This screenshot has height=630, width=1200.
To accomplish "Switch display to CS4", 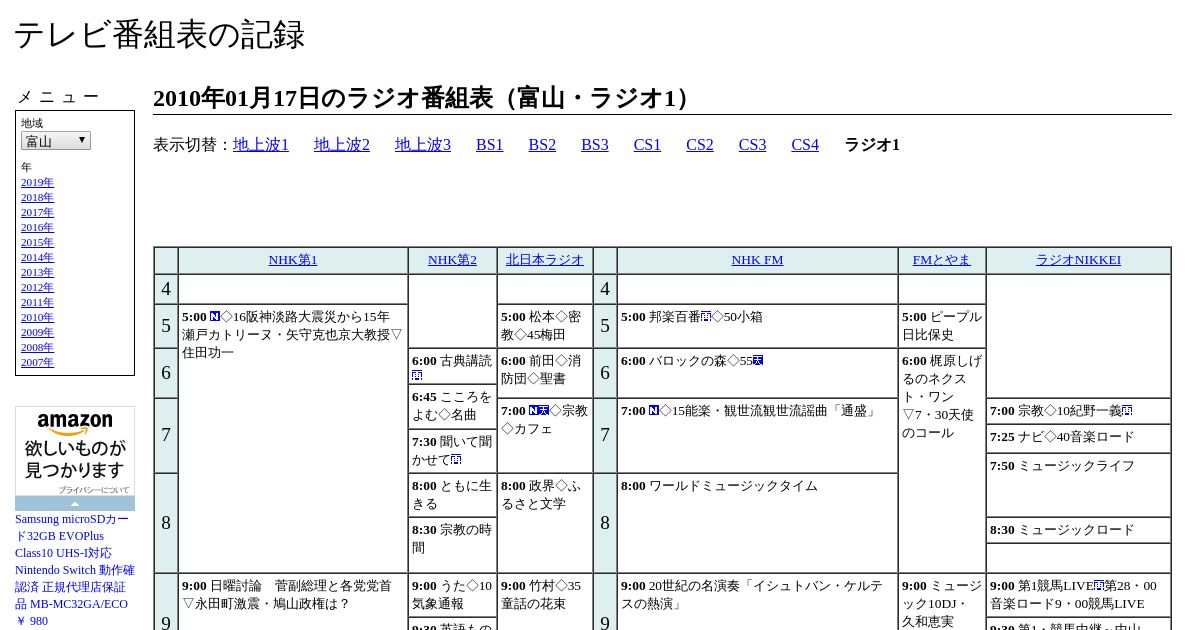I will pos(805,145).
